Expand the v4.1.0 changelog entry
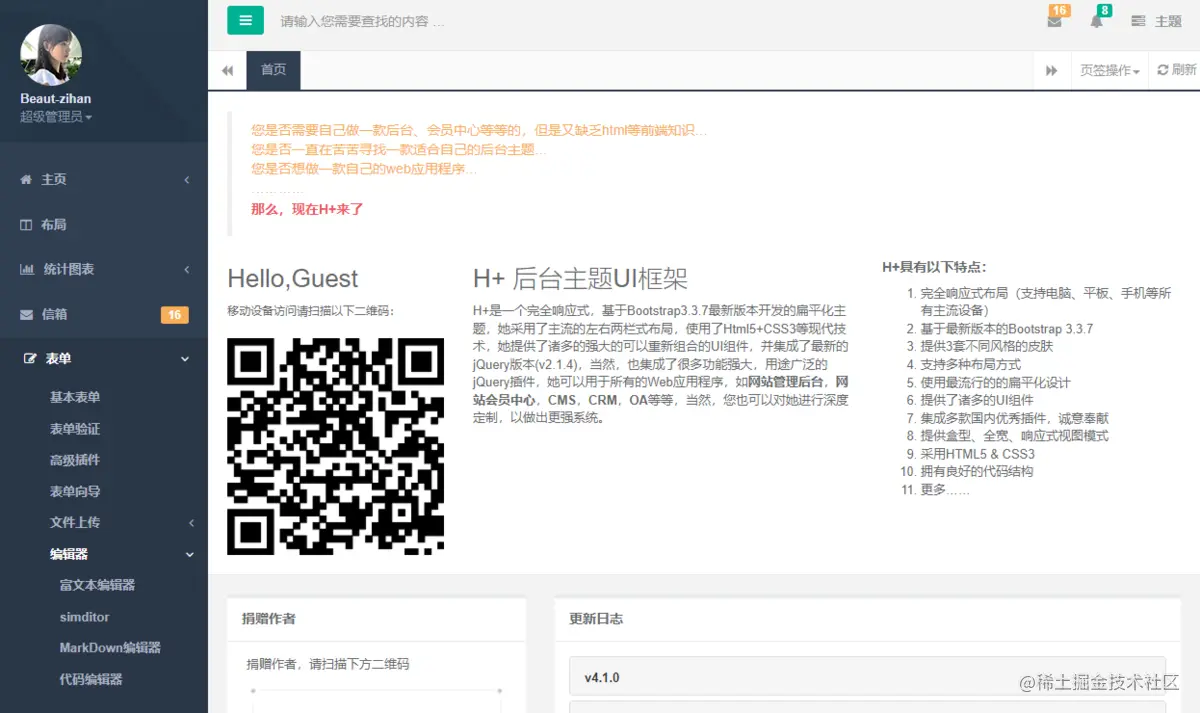This screenshot has width=1200, height=713. coord(867,677)
